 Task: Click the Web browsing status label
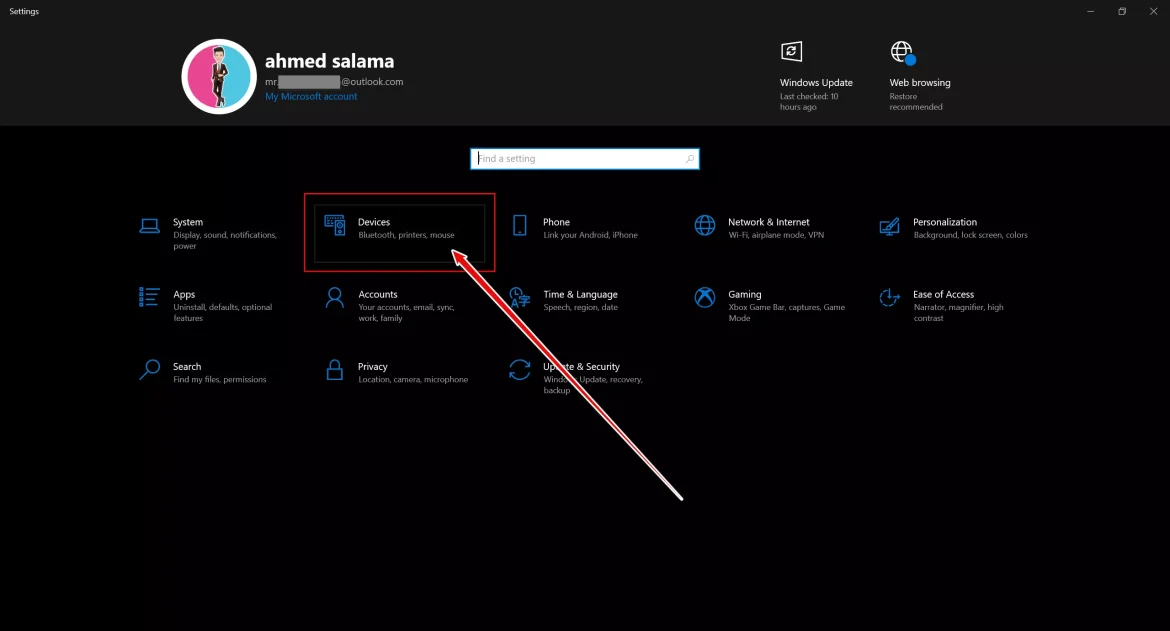coord(920,83)
